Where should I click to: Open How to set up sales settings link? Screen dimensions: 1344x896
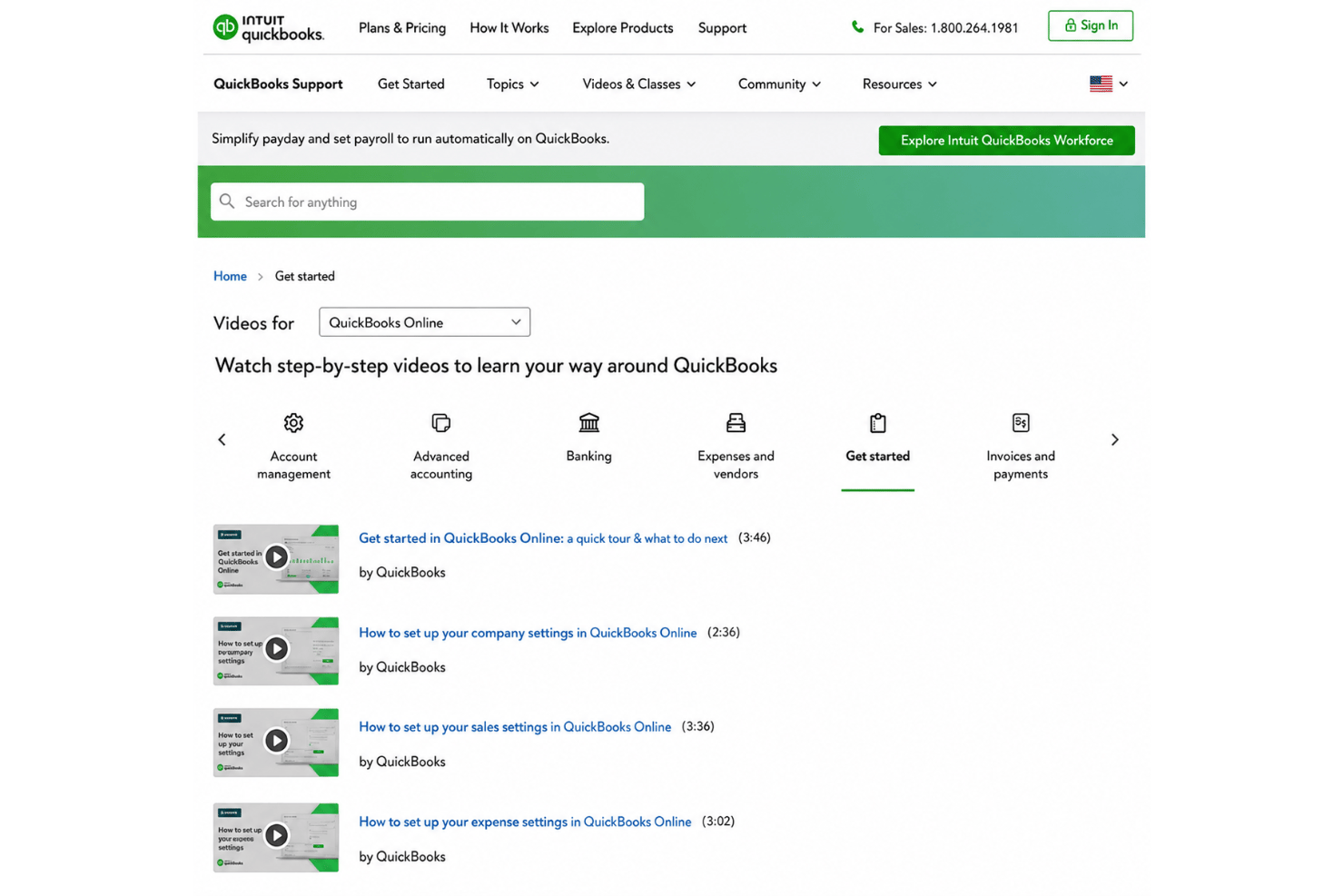515,727
